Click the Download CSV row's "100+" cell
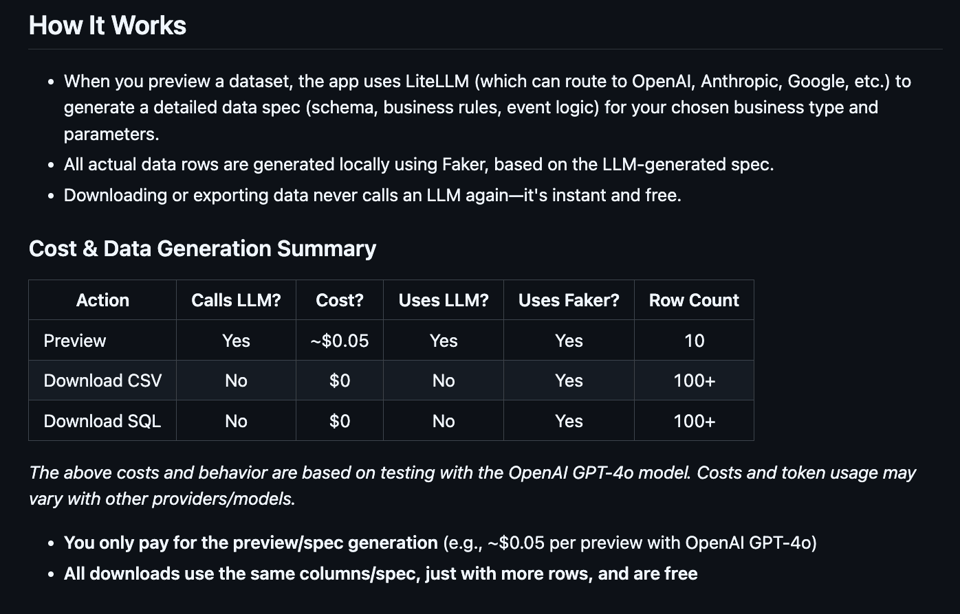This screenshot has height=614, width=960. point(694,381)
